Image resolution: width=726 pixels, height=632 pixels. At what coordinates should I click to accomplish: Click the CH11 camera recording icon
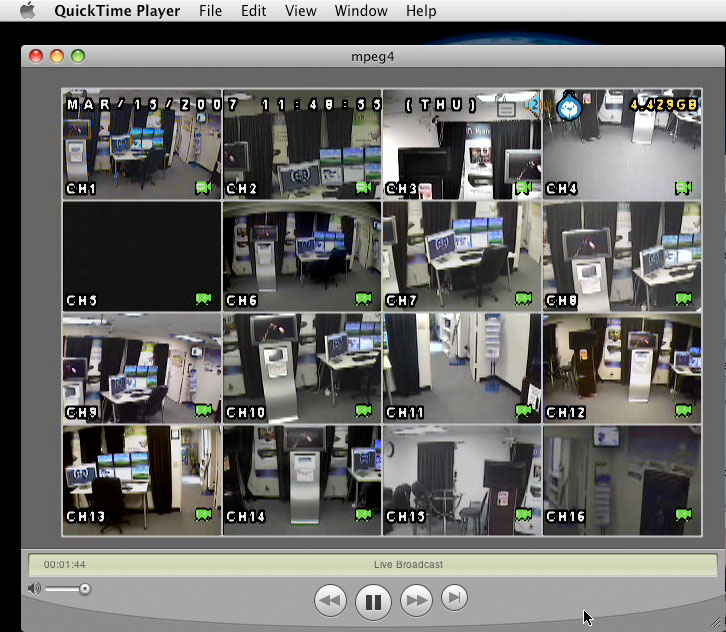coord(523,411)
